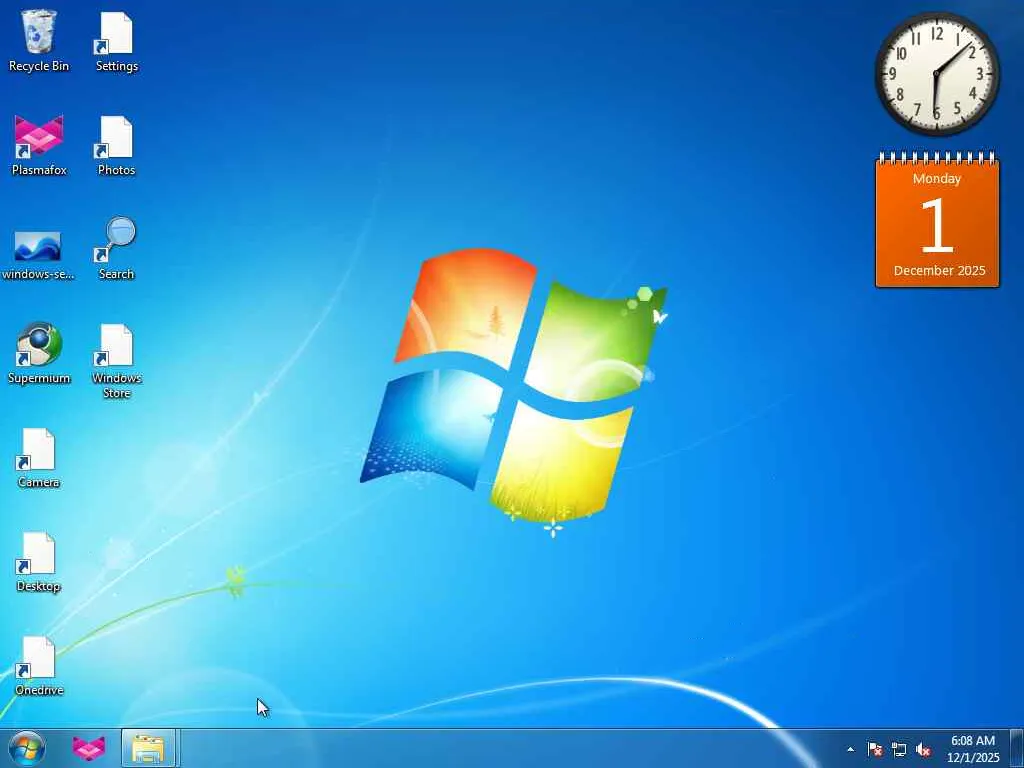Screen dimensions: 1024x768
Task: Open the Action Center flag icon
Action: [x=875, y=750]
